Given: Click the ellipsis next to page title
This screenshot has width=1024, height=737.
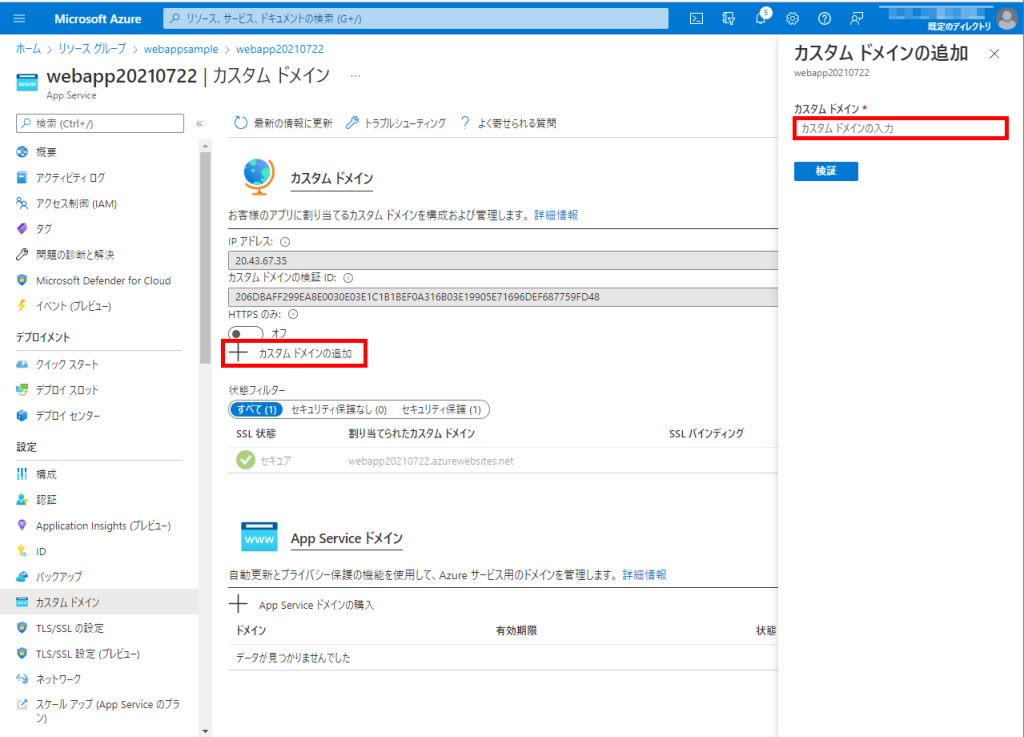Looking at the screenshot, I should click(355, 76).
